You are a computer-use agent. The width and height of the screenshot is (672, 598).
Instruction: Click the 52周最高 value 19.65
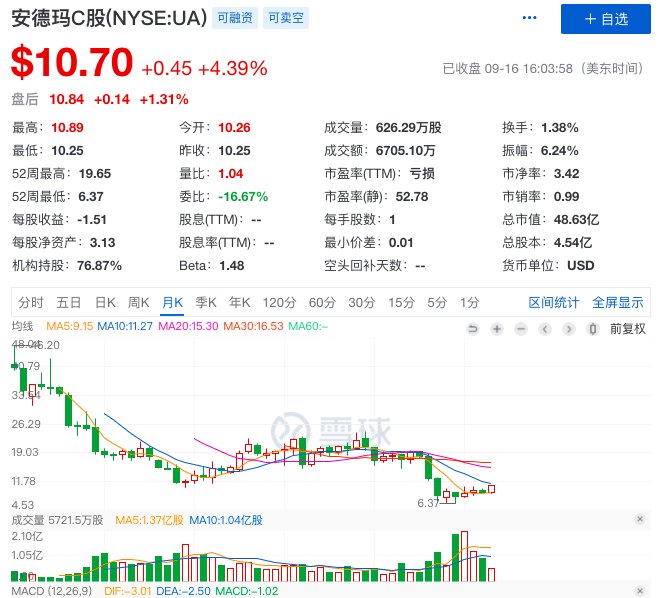[95, 174]
